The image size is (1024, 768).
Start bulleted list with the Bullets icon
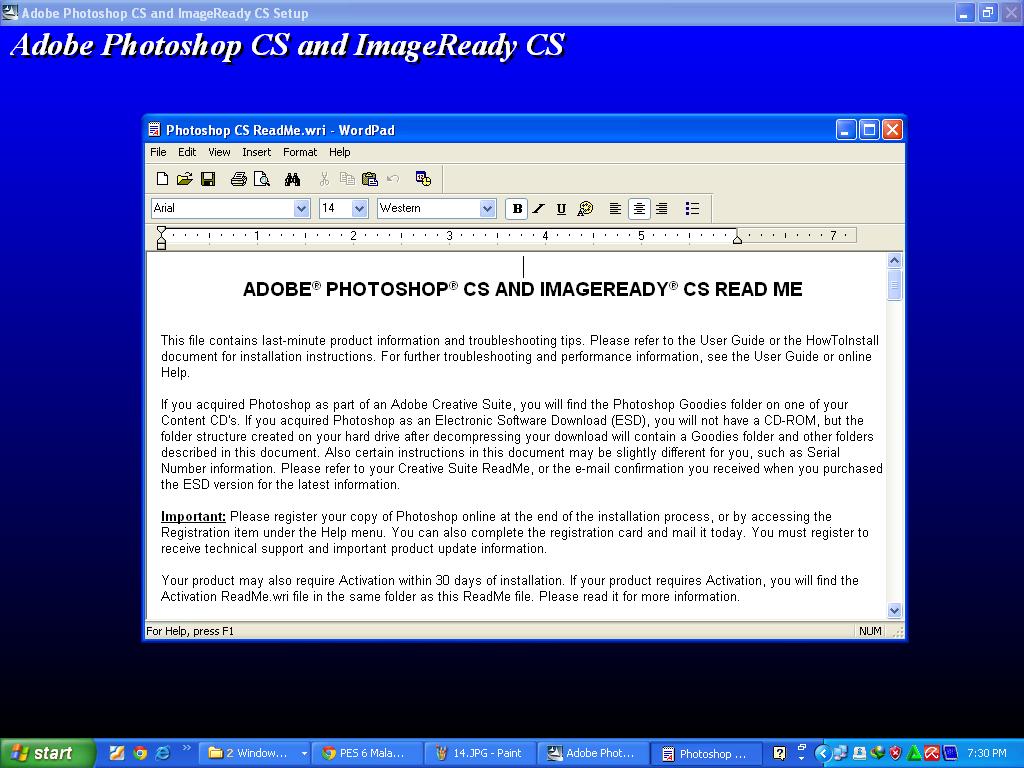click(692, 208)
